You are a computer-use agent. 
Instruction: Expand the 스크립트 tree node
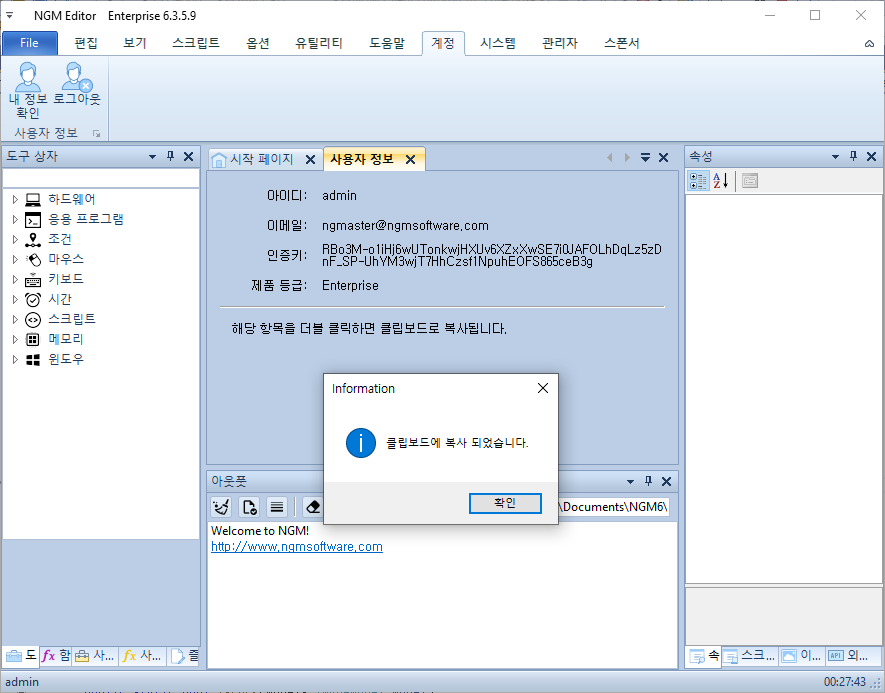click(15, 319)
